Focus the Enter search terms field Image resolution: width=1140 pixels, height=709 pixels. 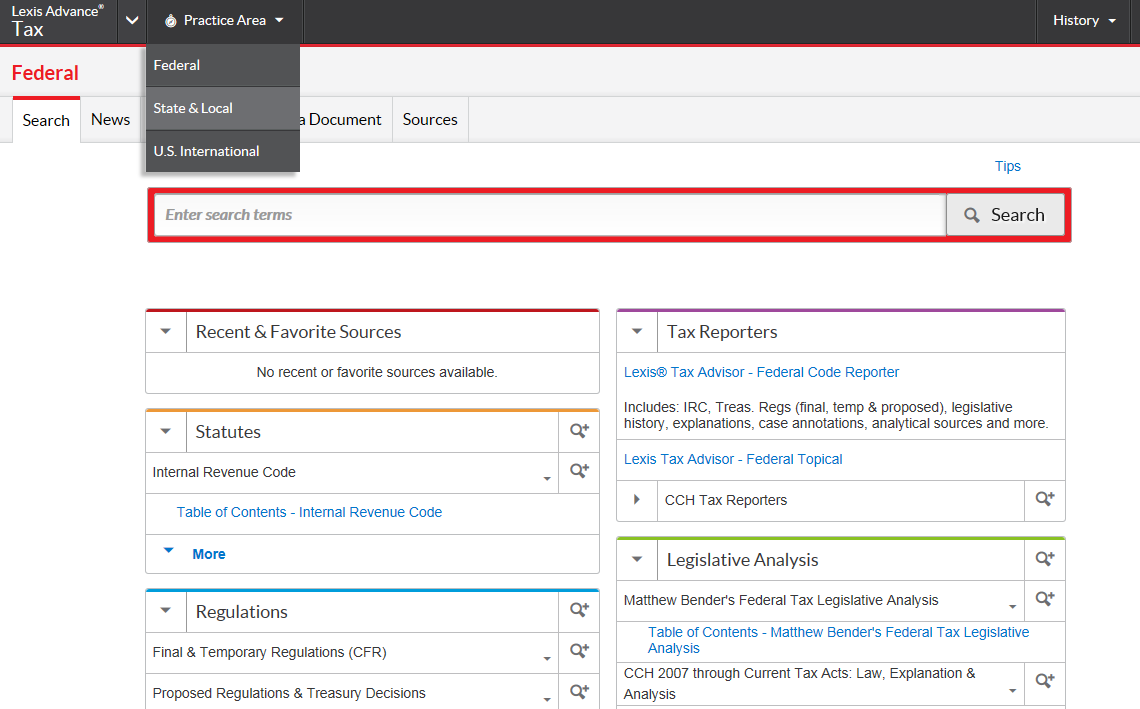point(549,215)
